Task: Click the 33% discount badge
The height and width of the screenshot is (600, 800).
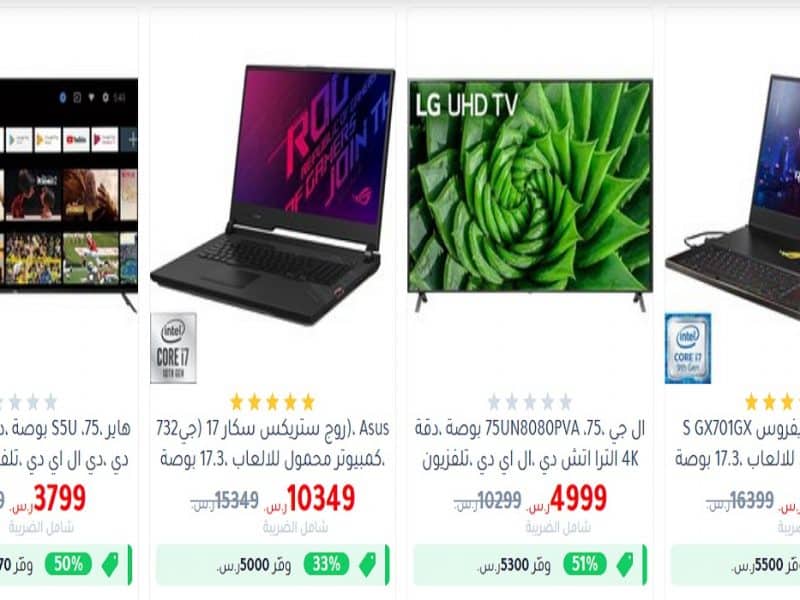Action: pyautogui.click(x=327, y=564)
